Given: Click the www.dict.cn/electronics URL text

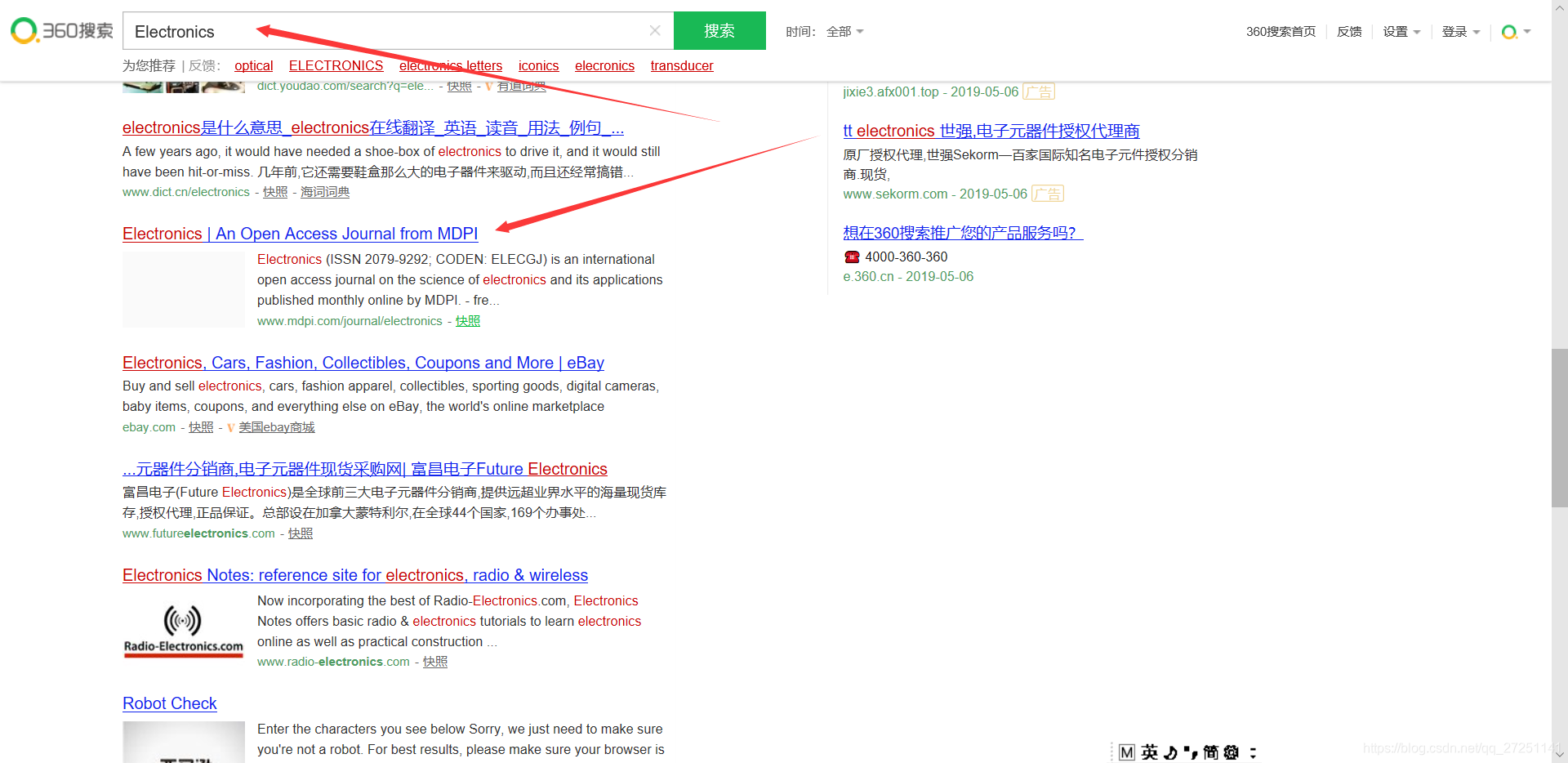Looking at the screenshot, I should (x=186, y=192).
